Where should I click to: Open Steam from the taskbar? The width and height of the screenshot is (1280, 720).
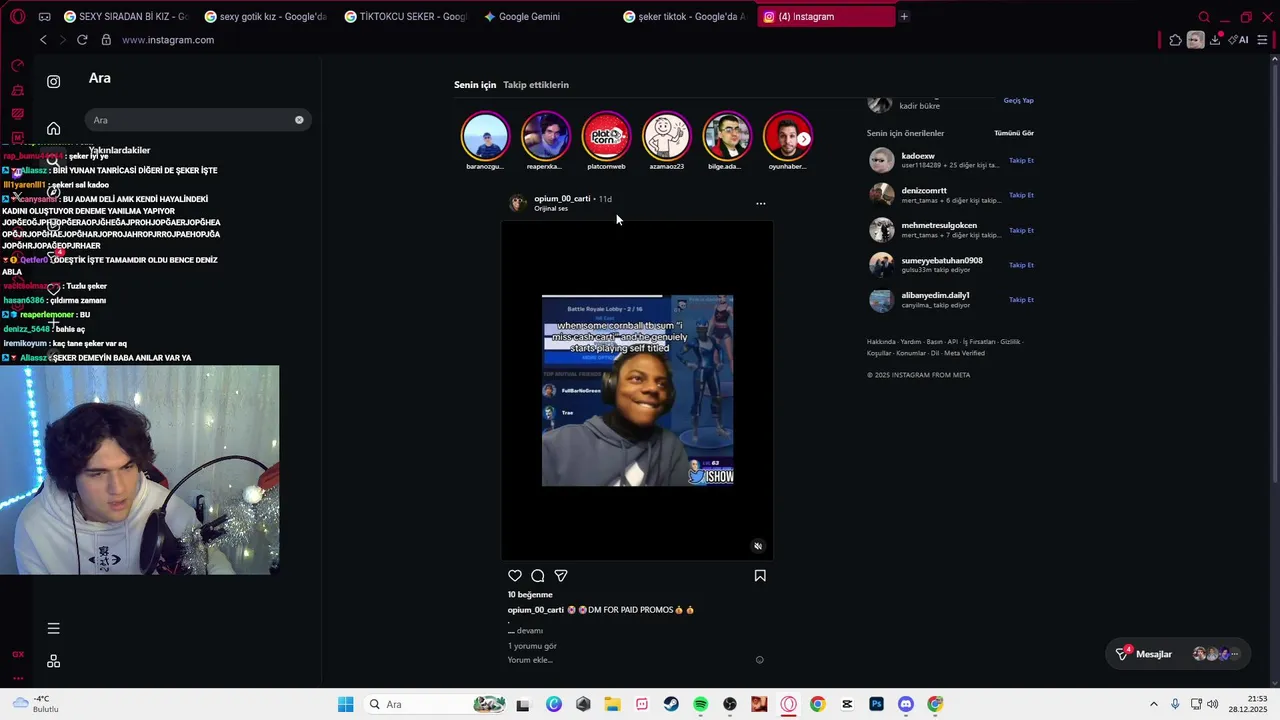tap(671, 705)
